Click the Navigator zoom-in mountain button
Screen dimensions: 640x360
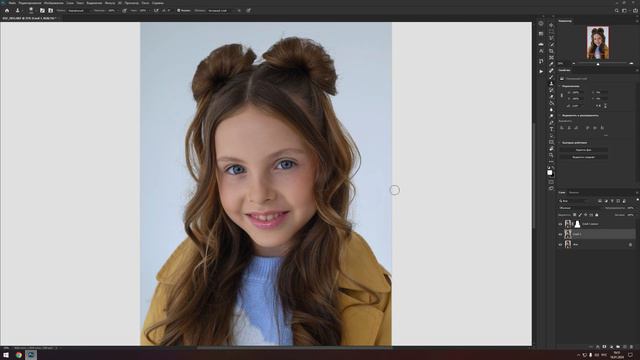(x=631, y=64)
